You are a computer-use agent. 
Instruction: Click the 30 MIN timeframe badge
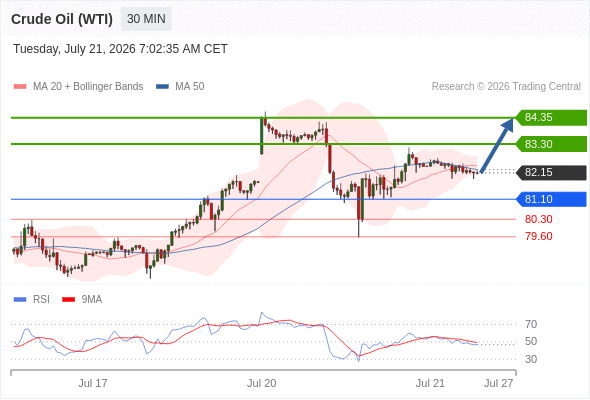[146, 19]
